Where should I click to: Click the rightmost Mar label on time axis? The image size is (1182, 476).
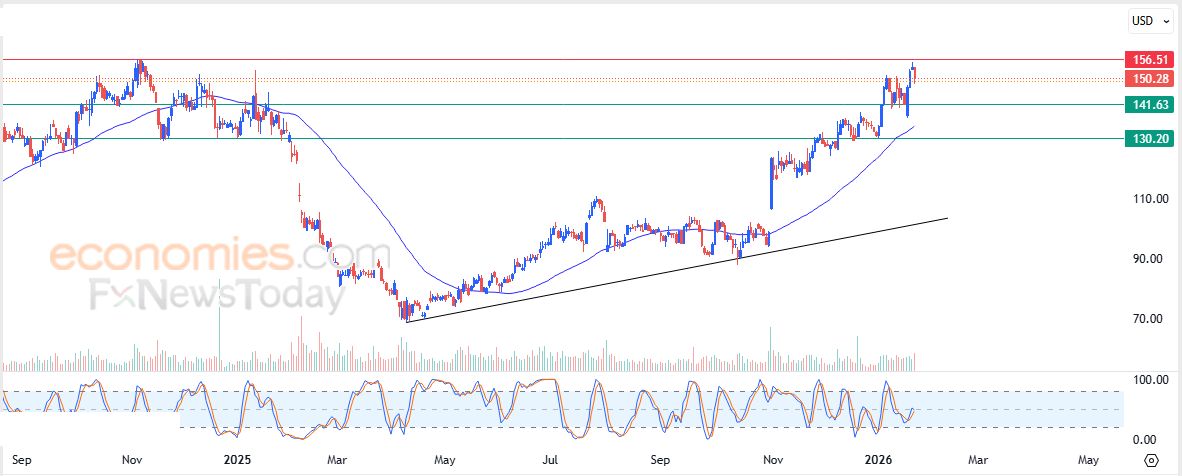click(976, 459)
